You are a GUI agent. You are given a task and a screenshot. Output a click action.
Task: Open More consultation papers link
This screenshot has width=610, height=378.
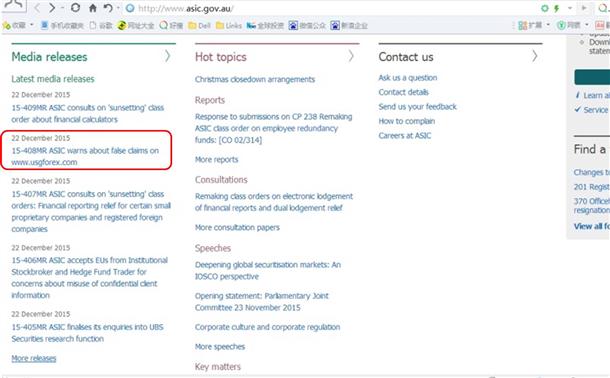point(237,228)
